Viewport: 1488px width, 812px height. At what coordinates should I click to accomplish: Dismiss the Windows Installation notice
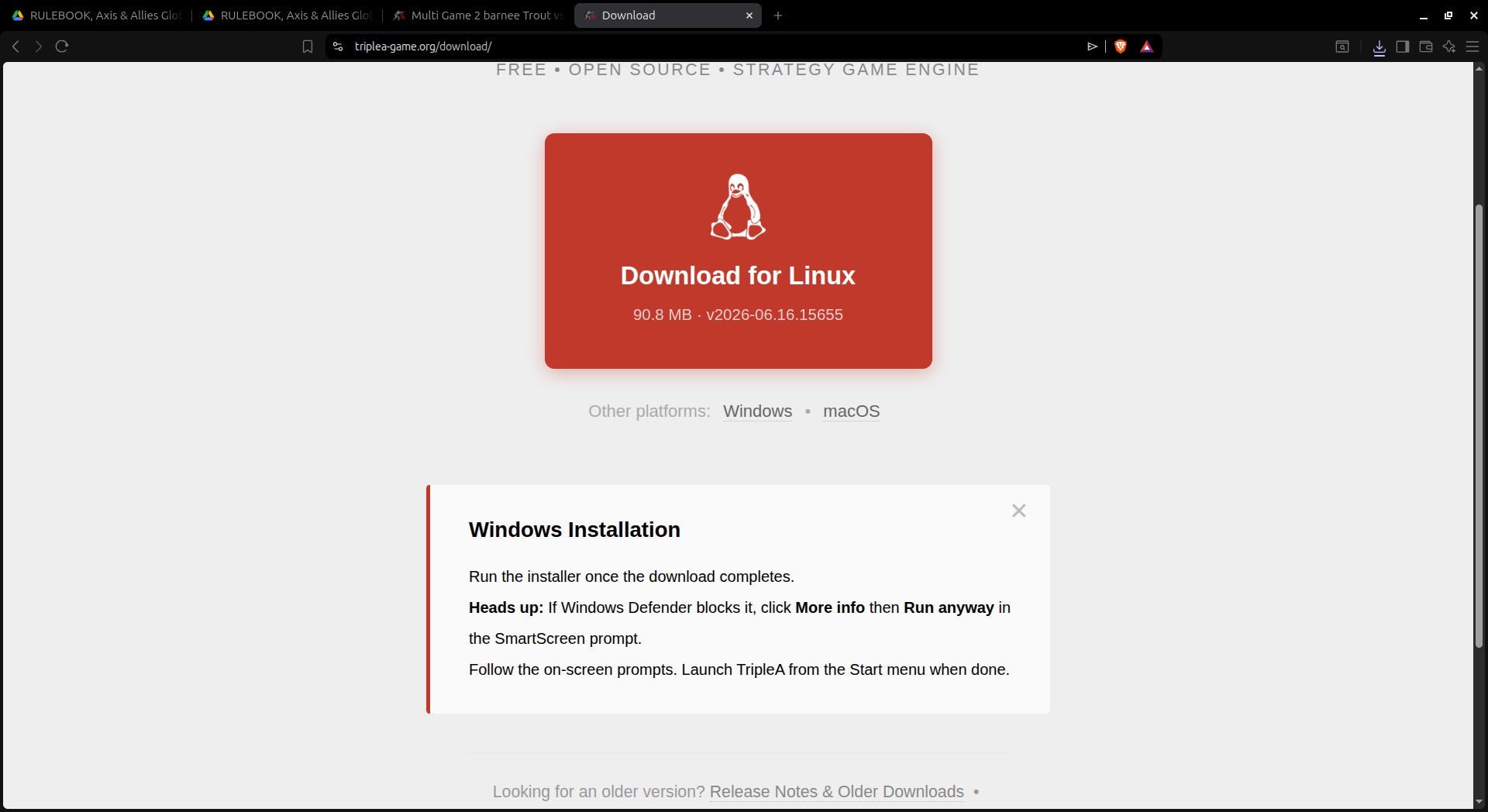[1018, 511]
